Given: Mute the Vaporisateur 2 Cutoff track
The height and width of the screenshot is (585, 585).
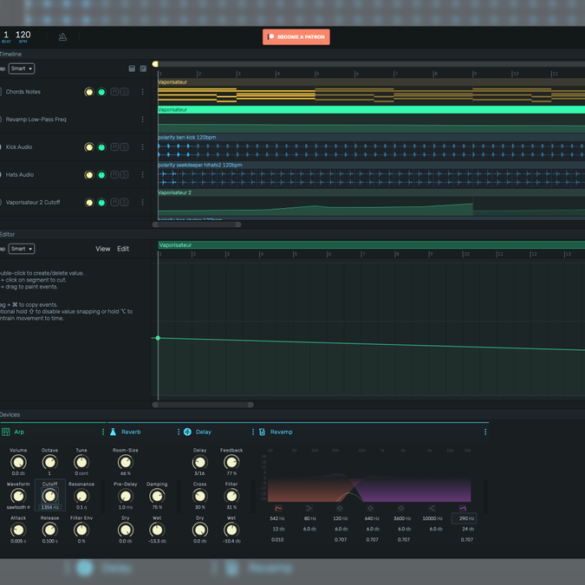Looking at the screenshot, I should coord(115,202).
